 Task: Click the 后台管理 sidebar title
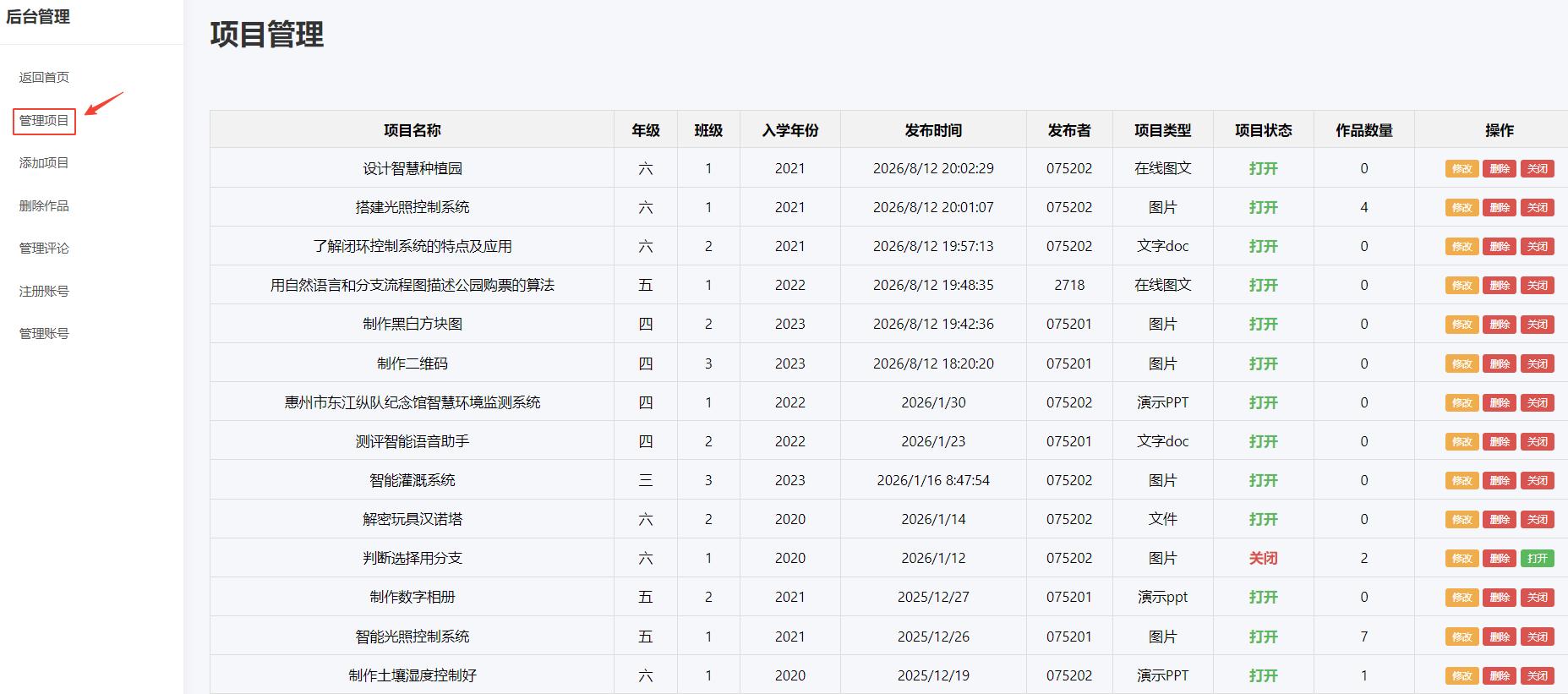click(38, 17)
